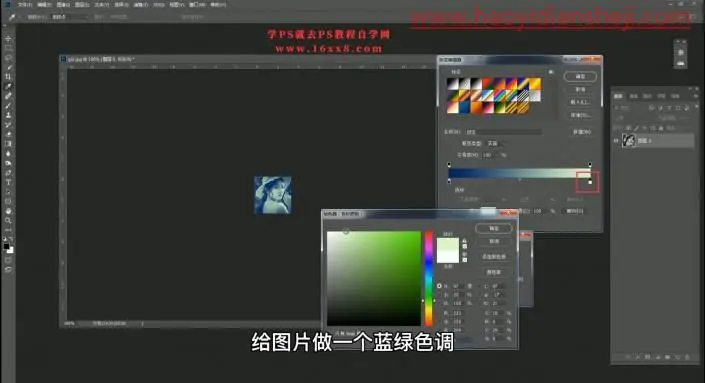Select the Eyedropper tool in toolbar
The width and height of the screenshot is (705, 383).
(8, 86)
